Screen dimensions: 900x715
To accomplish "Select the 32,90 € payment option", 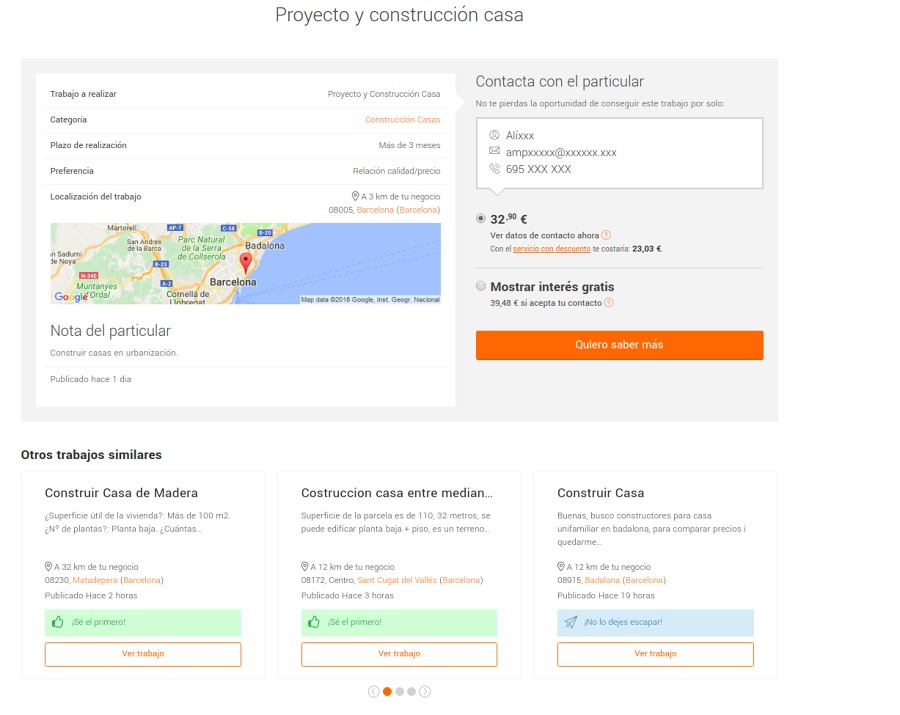I will point(481,218).
